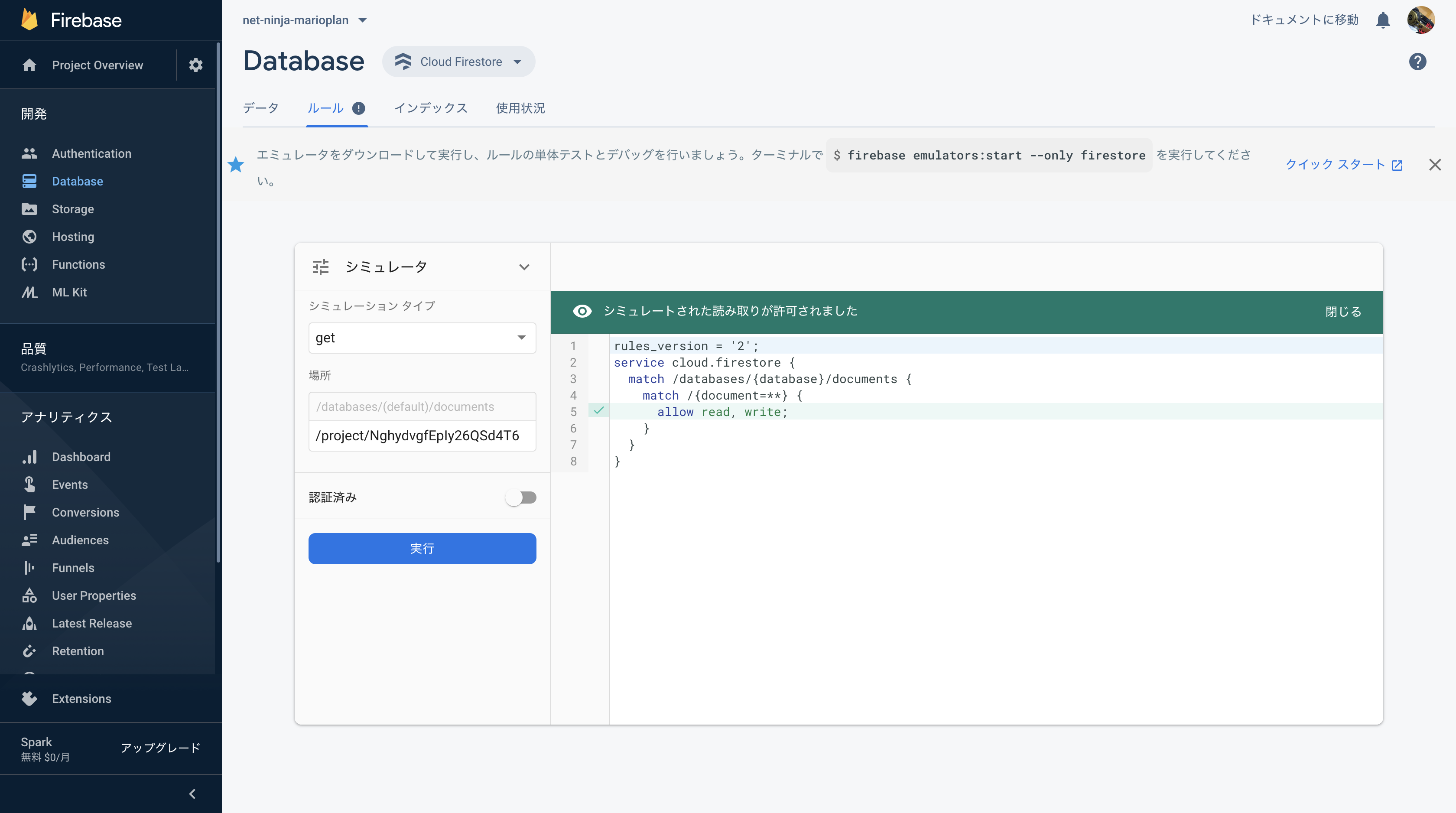Click the Extensions puzzle icon
Viewport: 1456px width, 813px height.
tap(29, 698)
